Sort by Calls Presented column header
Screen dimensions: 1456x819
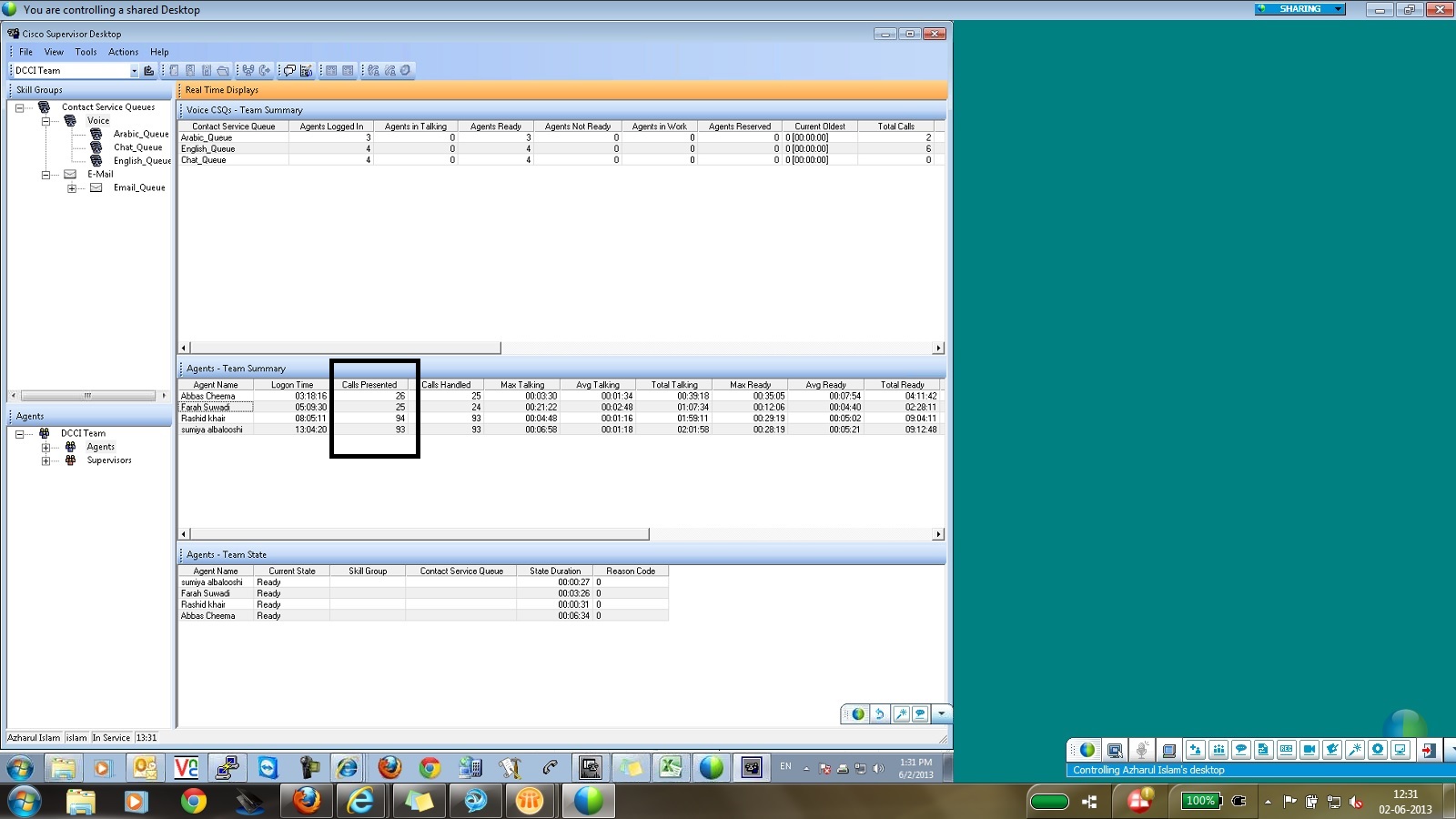point(369,385)
